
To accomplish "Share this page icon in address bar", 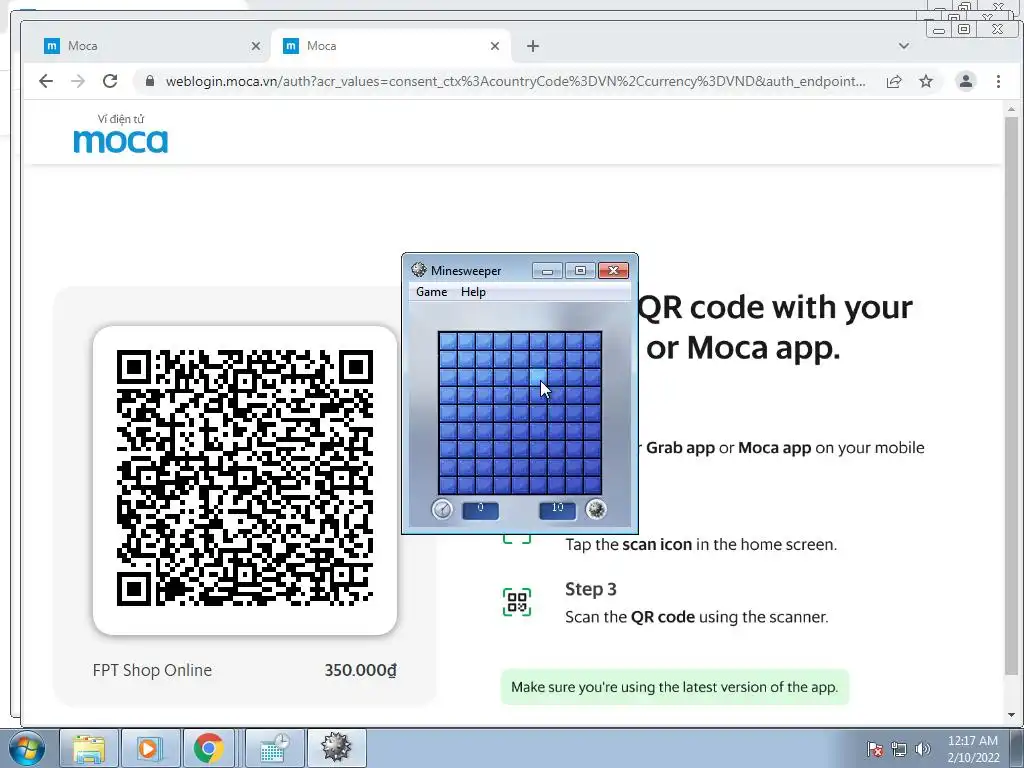I will point(894,81).
